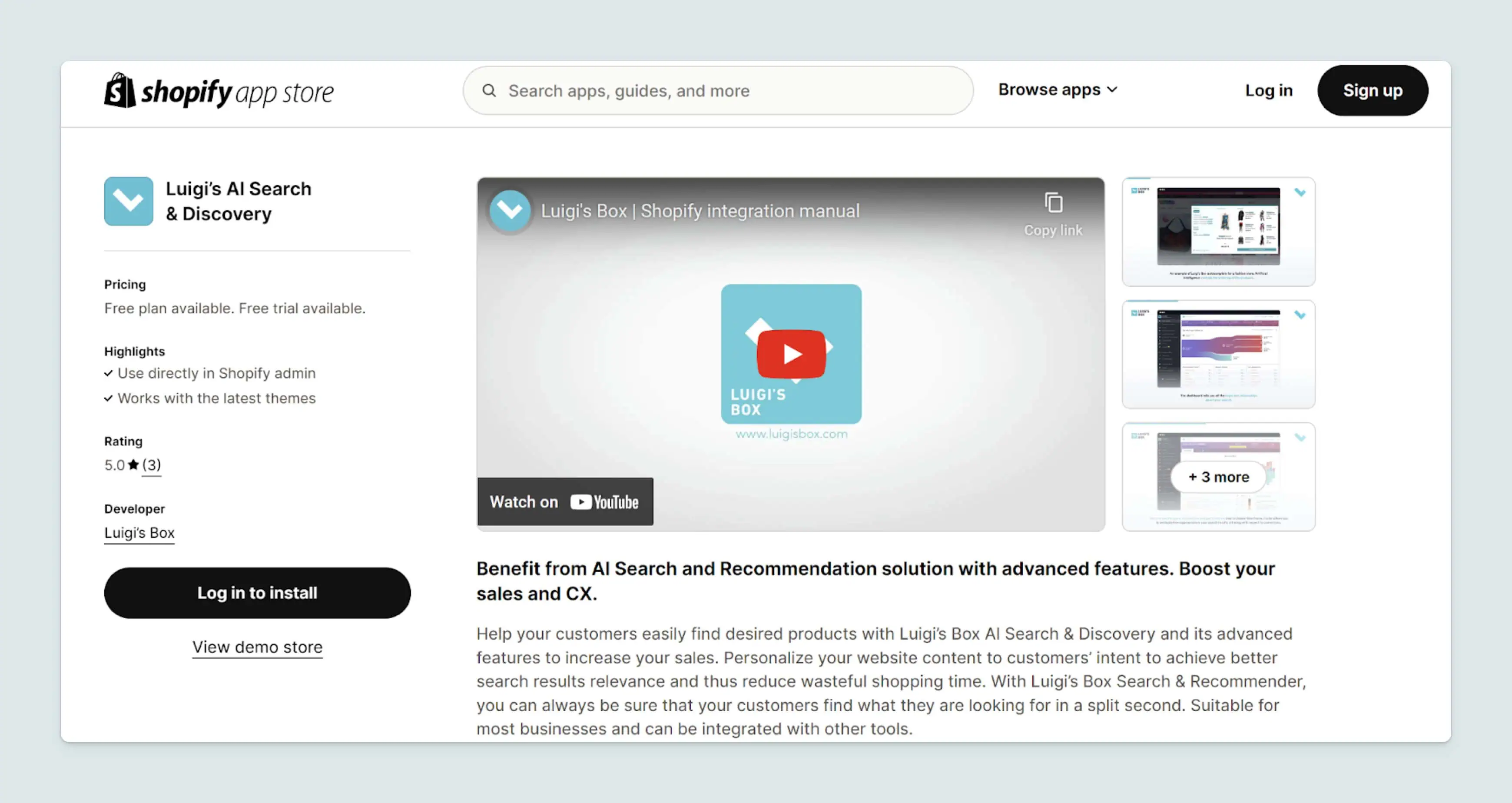This screenshot has width=1512, height=803.
Task: Expand the Browse apps dropdown
Action: pyautogui.click(x=1049, y=90)
